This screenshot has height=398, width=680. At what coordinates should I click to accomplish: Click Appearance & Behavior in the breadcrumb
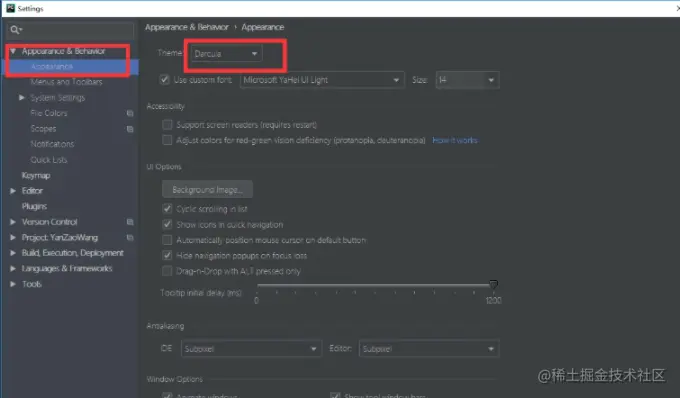[x=186, y=27]
